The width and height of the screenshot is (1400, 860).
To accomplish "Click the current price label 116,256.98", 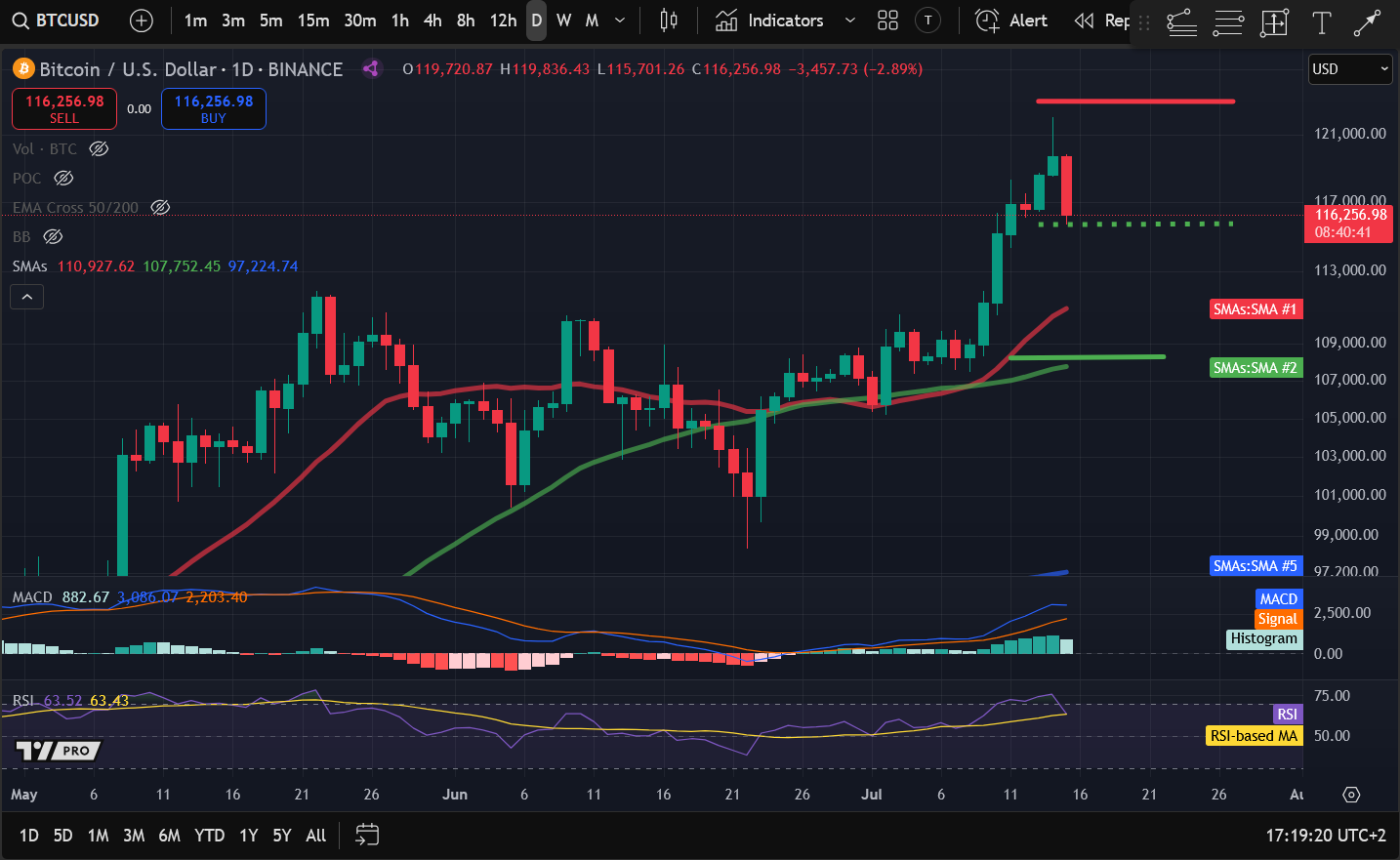I will [1348, 224].
